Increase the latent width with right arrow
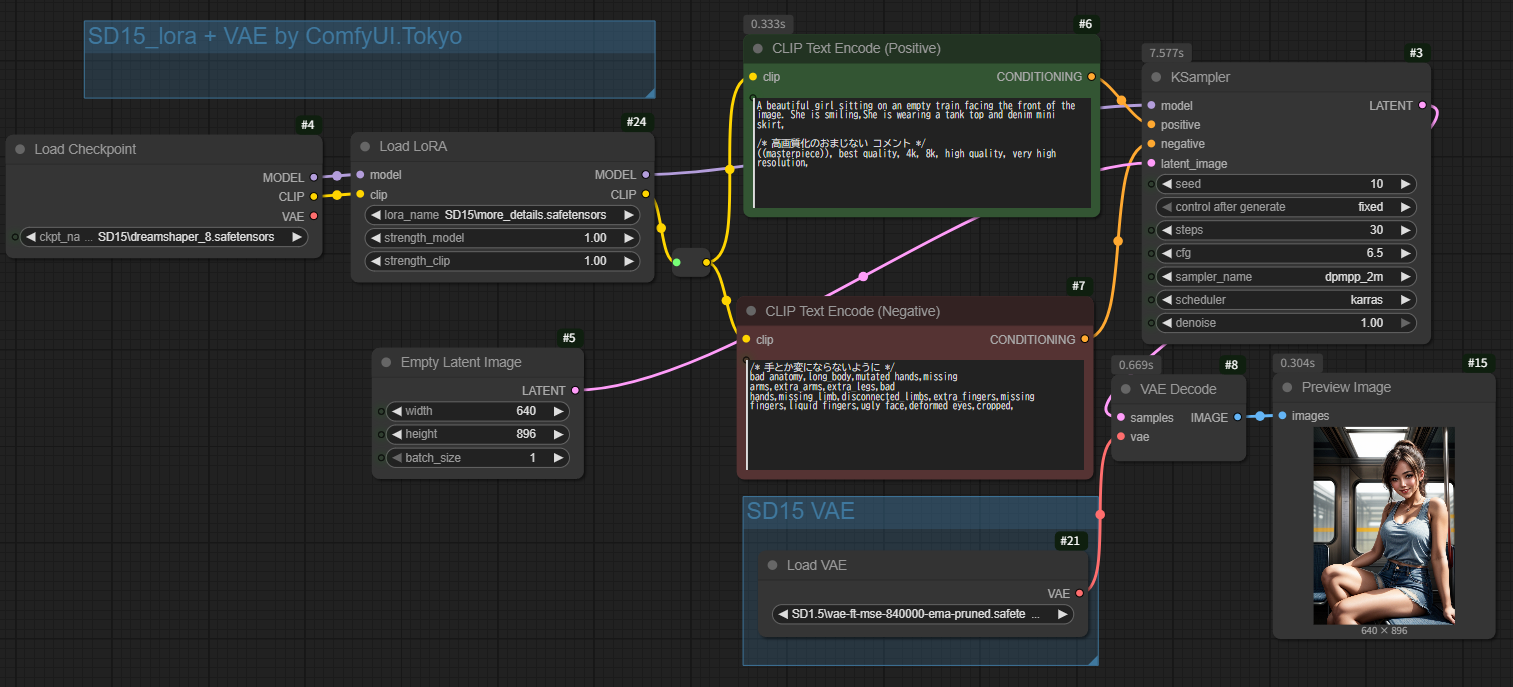Image resolution: width=1513 pixels, height=687 pixels. point(558,411)
